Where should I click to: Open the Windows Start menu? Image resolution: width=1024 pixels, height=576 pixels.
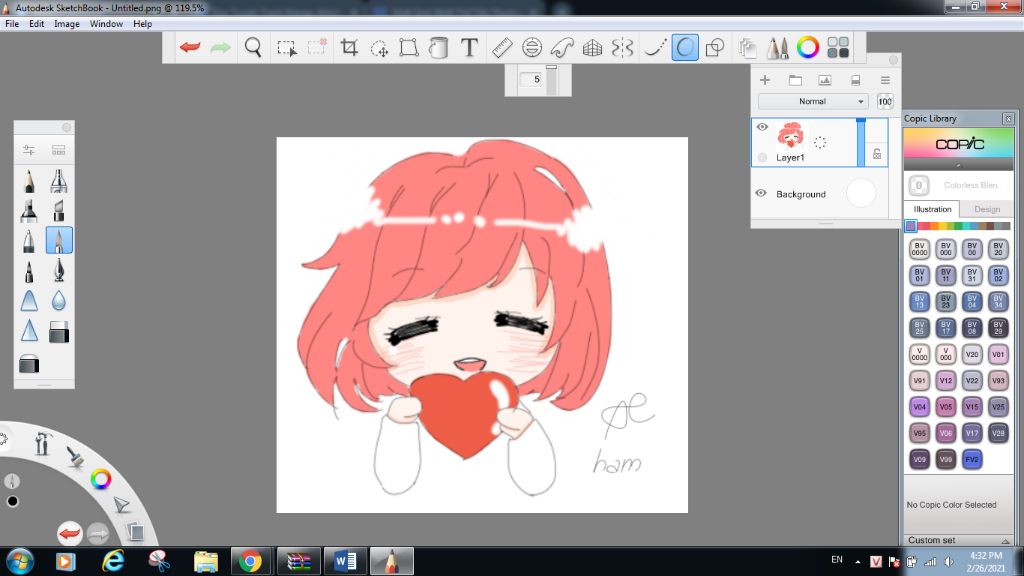(20, 561)
